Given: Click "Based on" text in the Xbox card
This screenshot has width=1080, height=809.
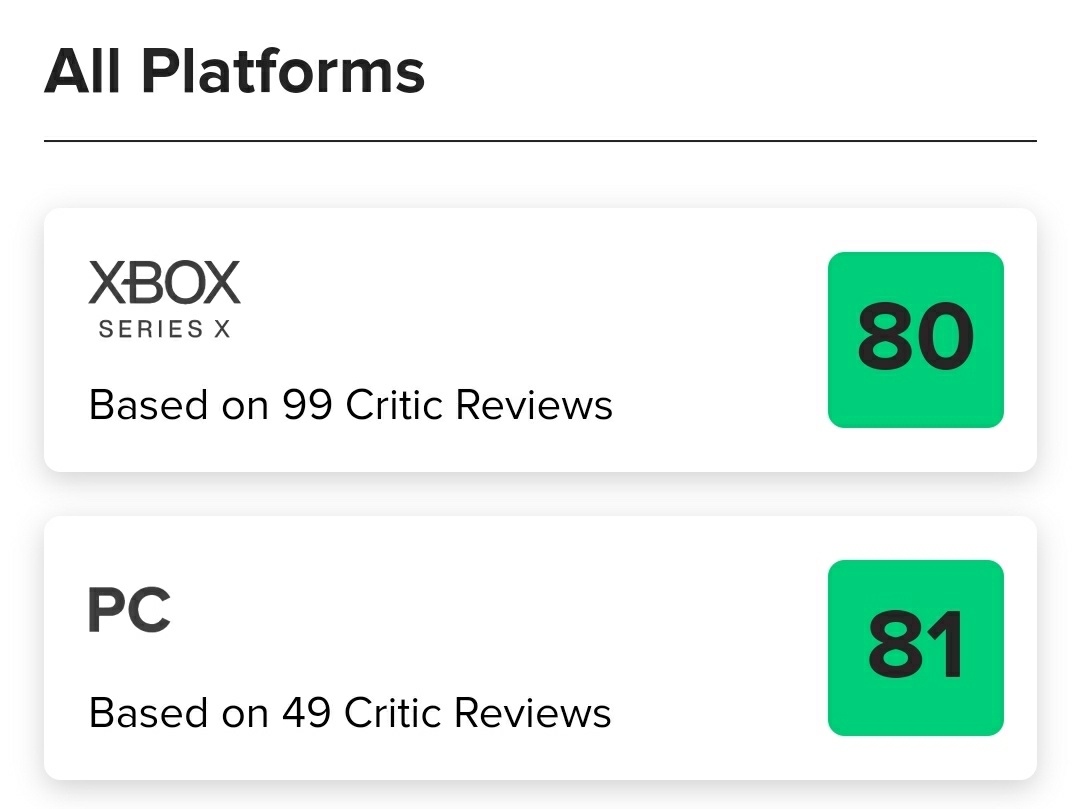Looking at the screenshot, I should click(179, 405).
